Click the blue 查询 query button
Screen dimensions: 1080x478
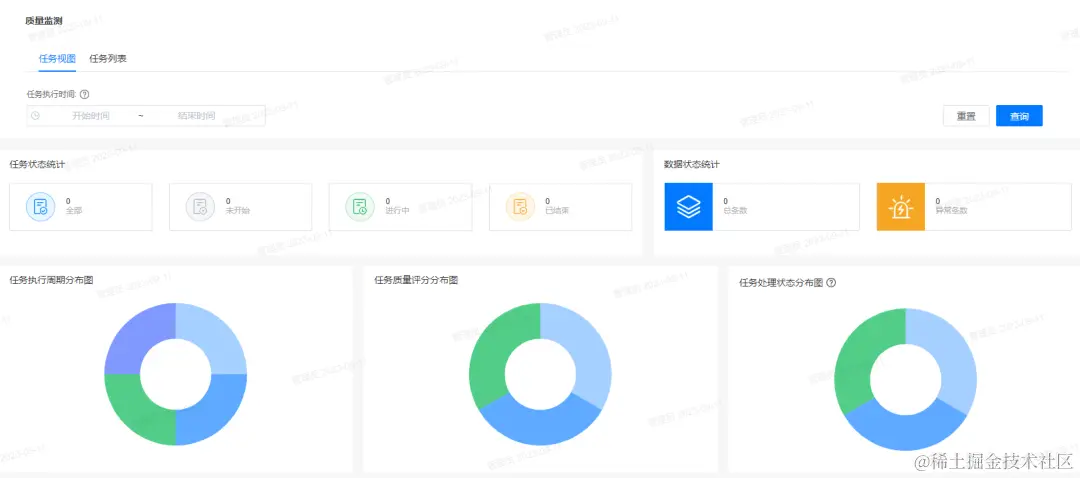[x=1019, y=116]
